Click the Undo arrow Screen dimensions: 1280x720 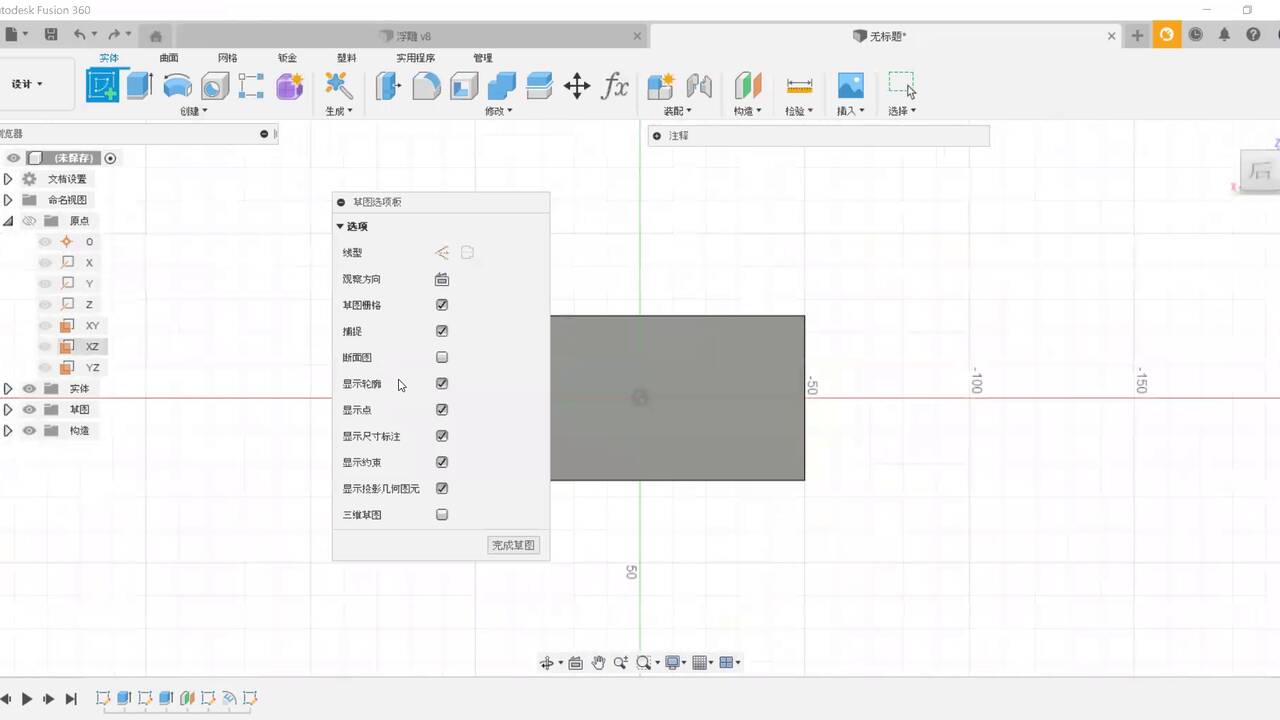(x=79, y=35)
